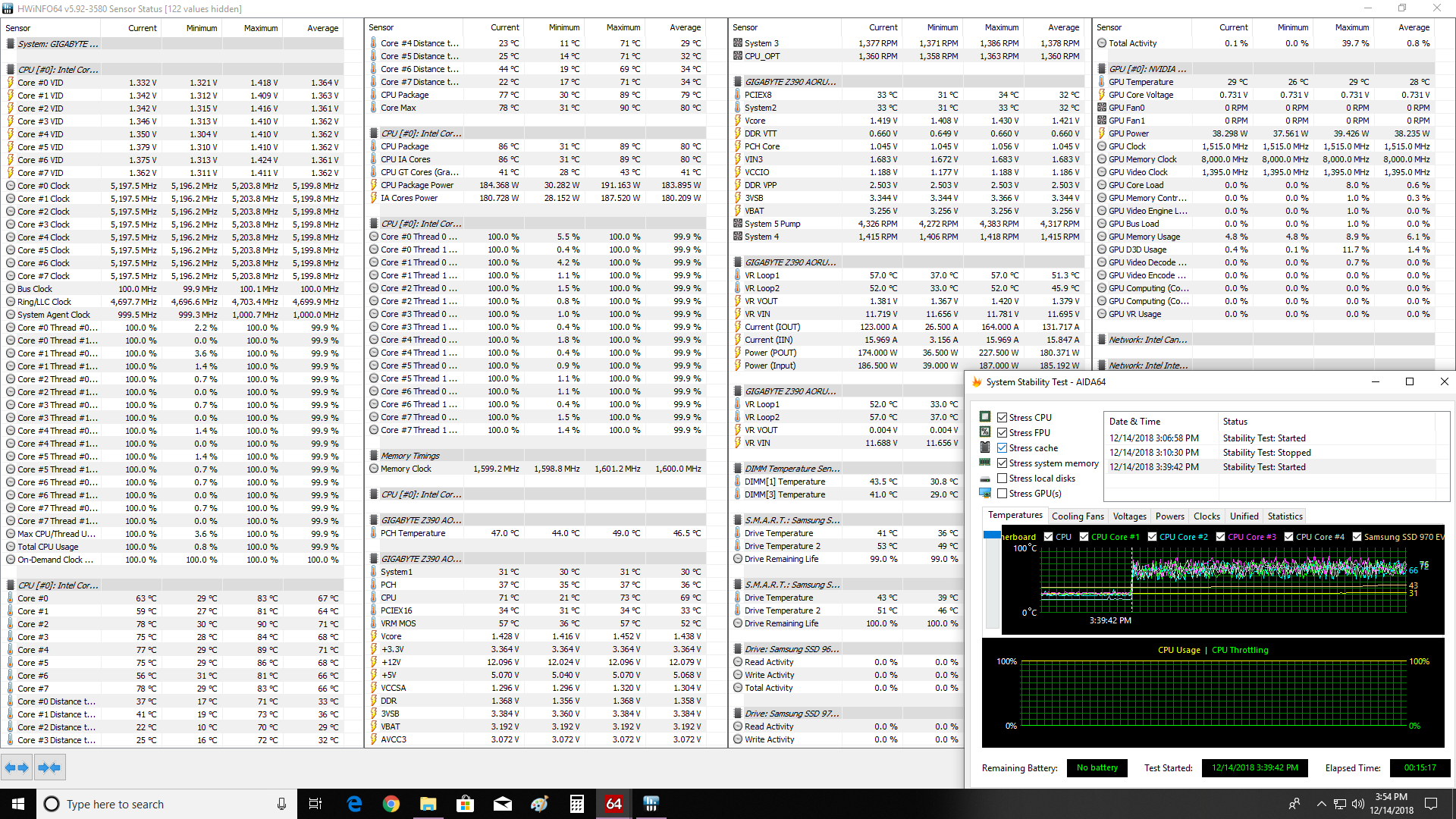The height and width of the screenshot is (819, 1456).
Task: Select the CPU Package Power sensor row
Action: [536, 185]
